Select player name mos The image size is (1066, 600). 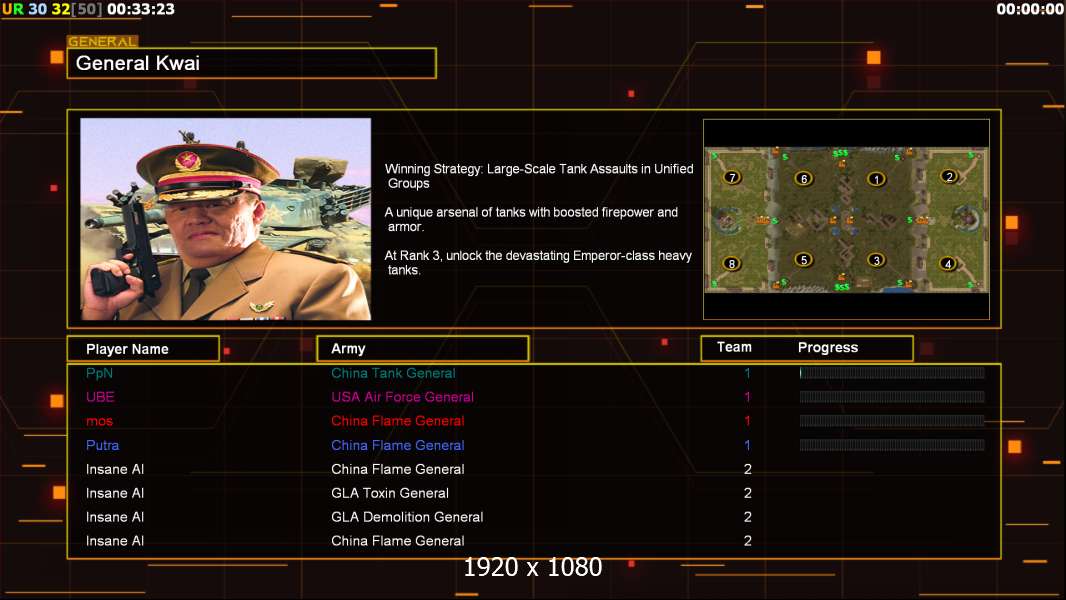(x=99, y=421)
